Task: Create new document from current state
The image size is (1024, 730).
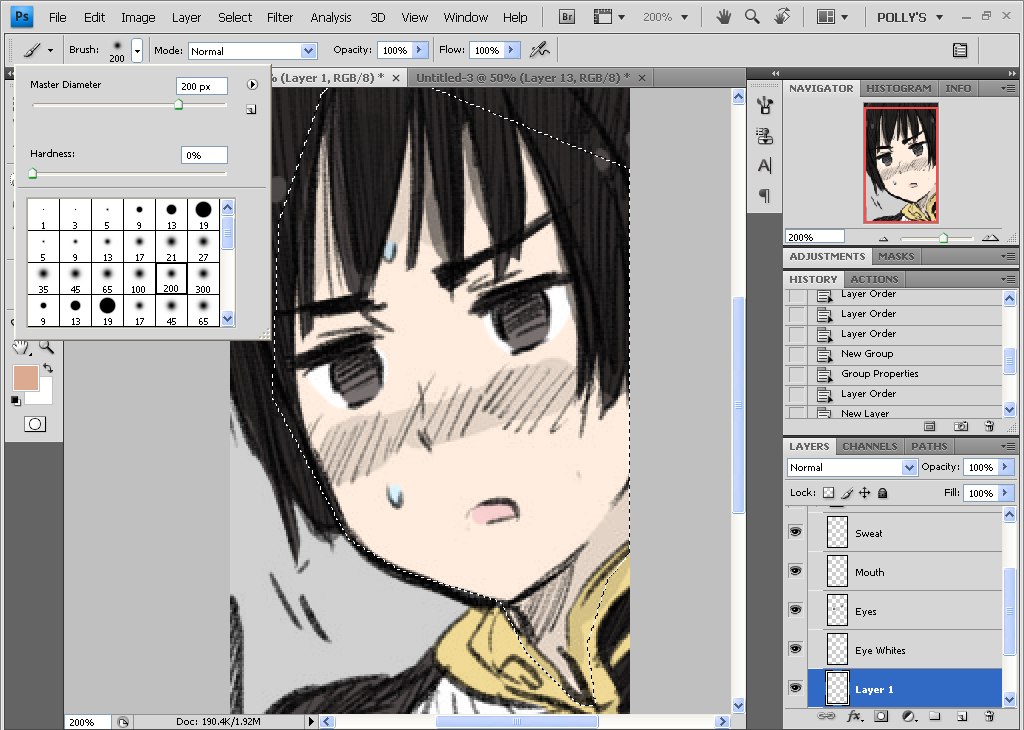Action: (x=930, y=426)
